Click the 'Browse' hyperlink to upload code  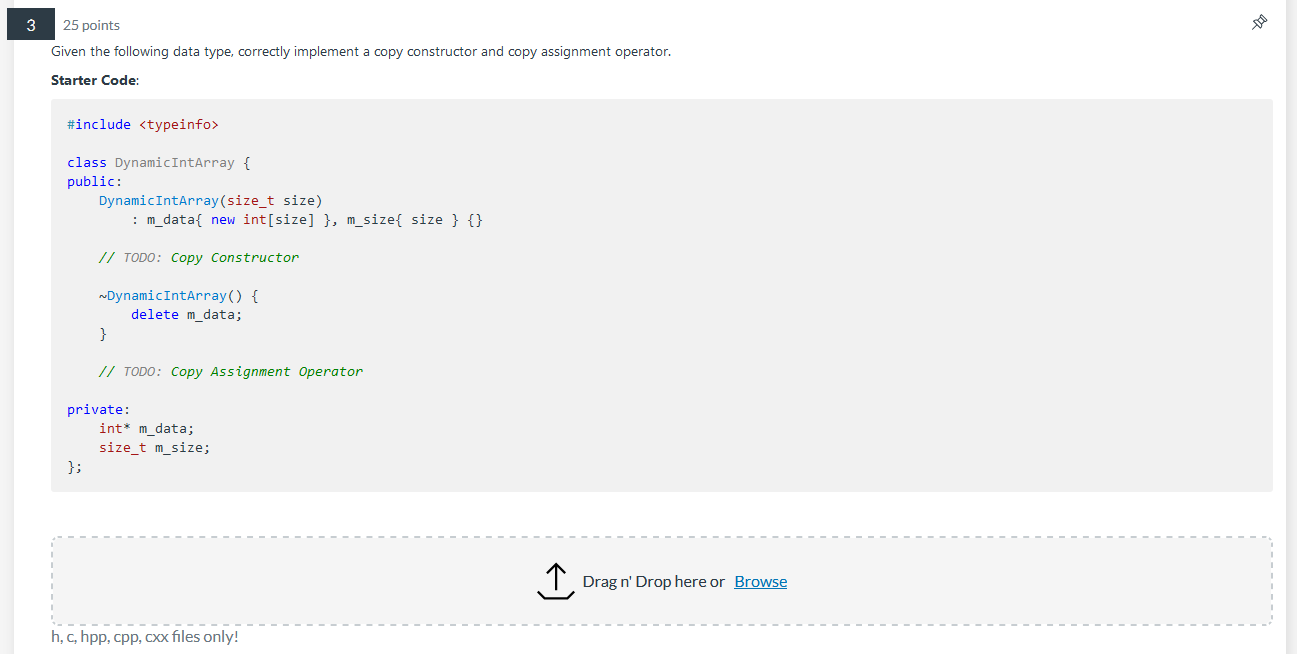coord(760,581)
